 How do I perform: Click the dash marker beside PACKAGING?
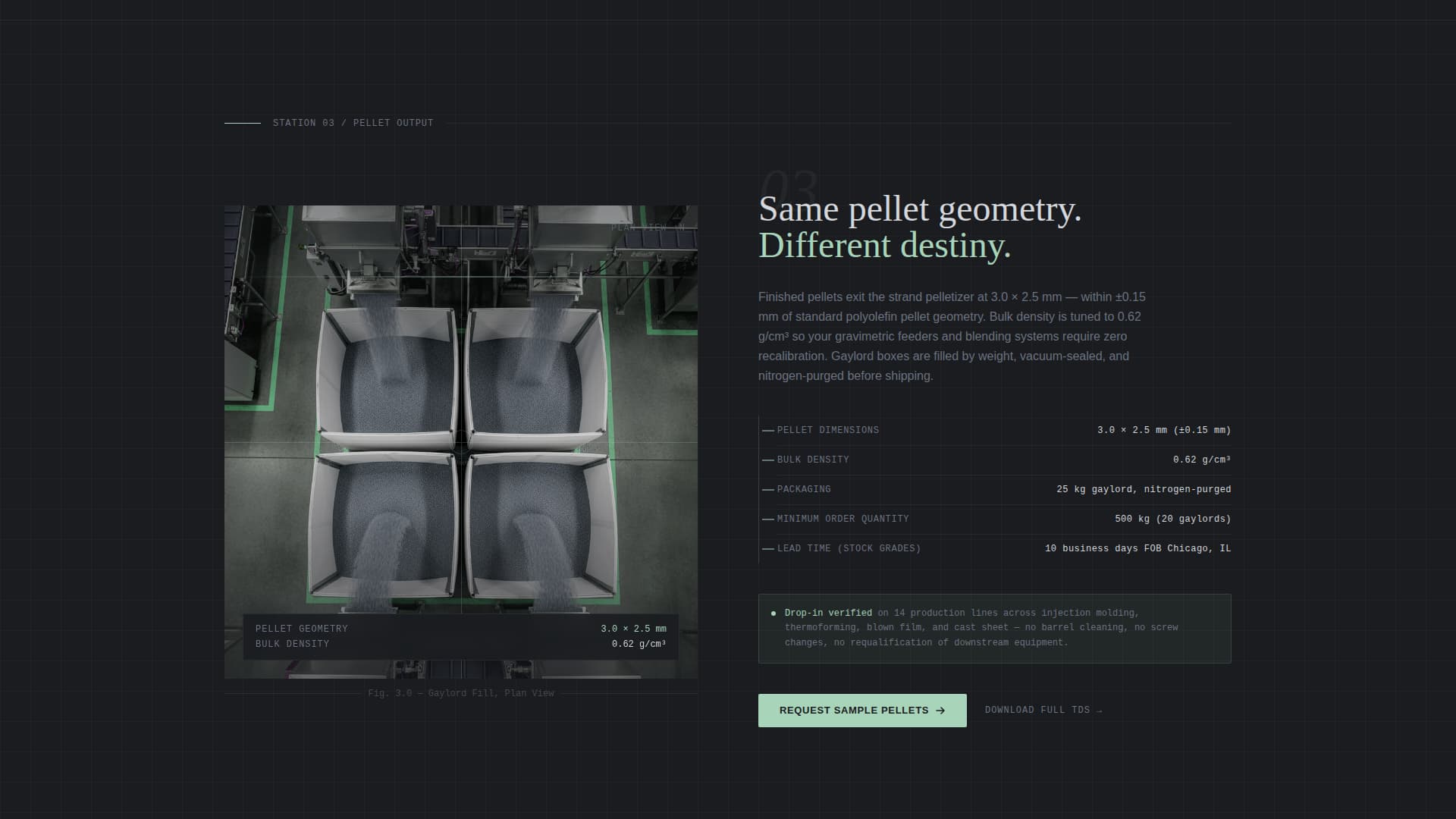[x=767, y=489]
